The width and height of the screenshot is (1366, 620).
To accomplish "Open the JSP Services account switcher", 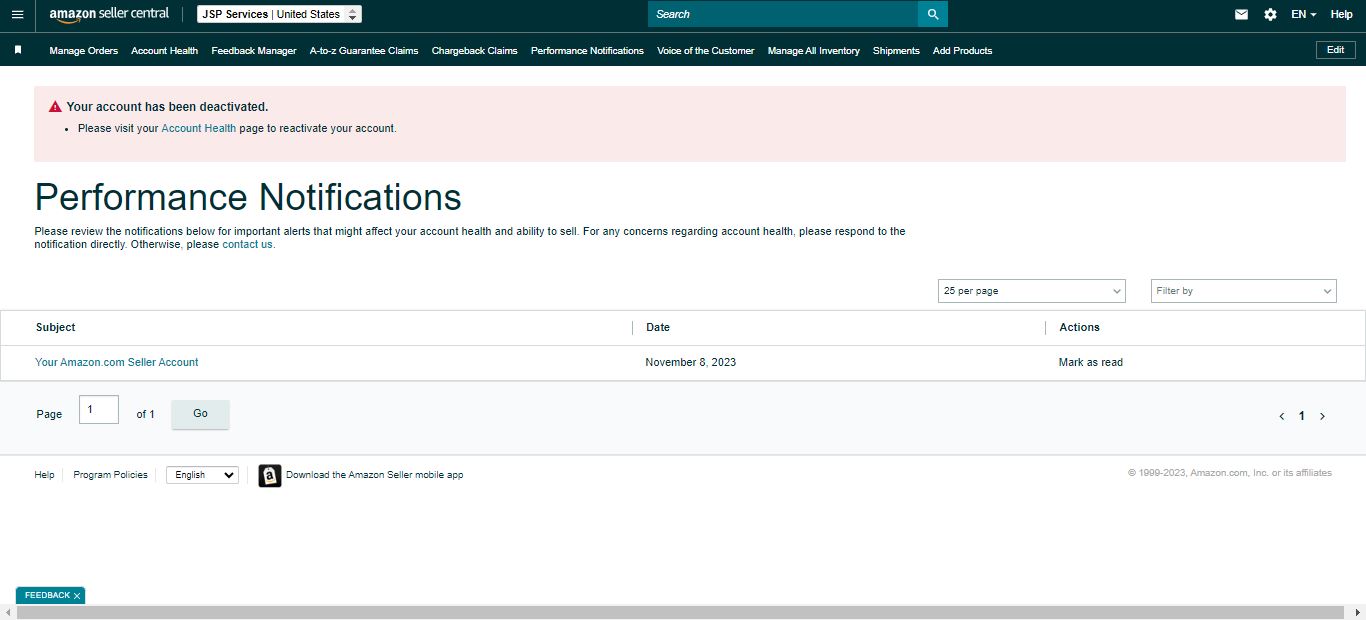I will pyautogui.click(x=279, y=14).
